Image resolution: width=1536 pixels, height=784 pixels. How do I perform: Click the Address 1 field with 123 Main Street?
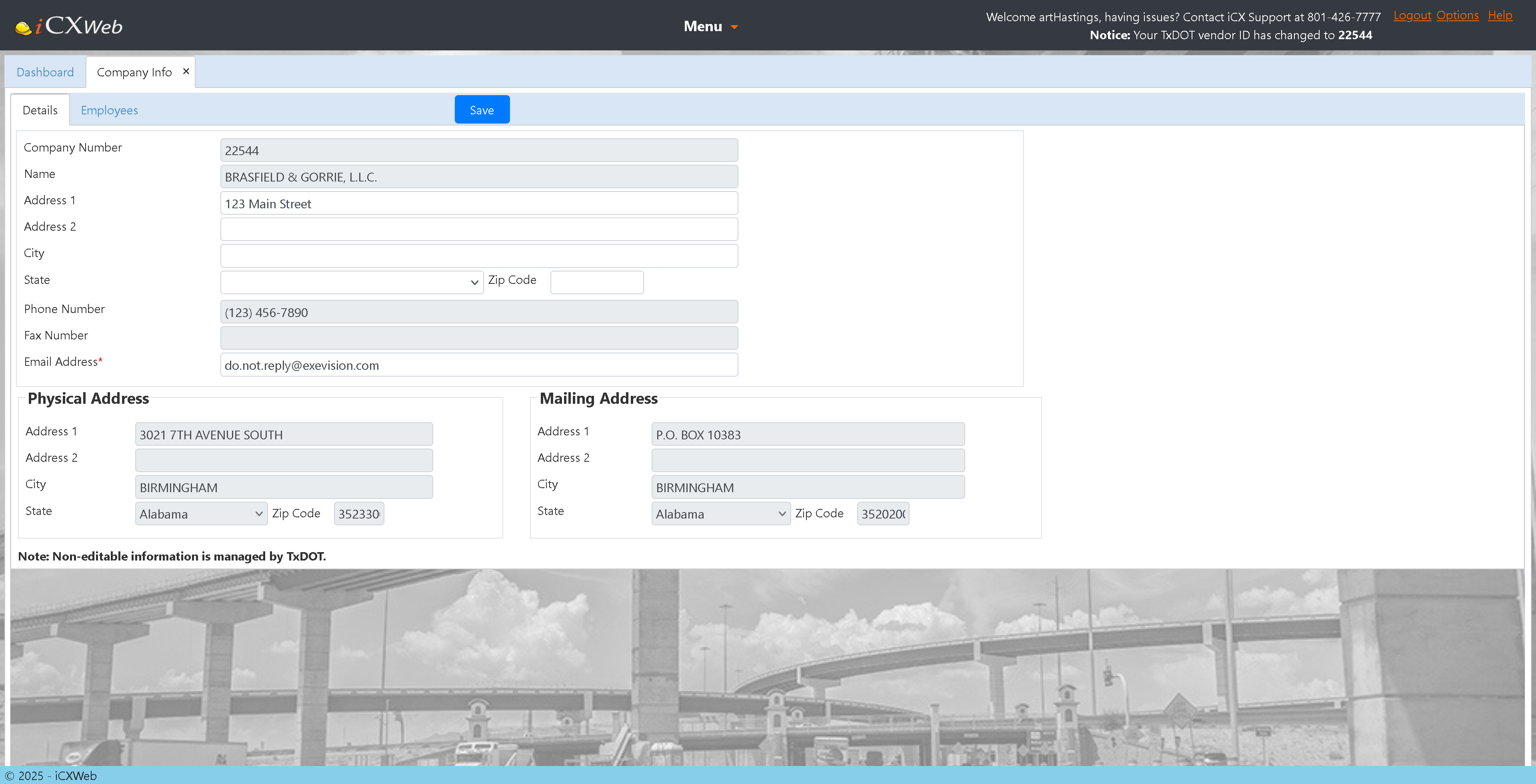(x=479, y=203)
